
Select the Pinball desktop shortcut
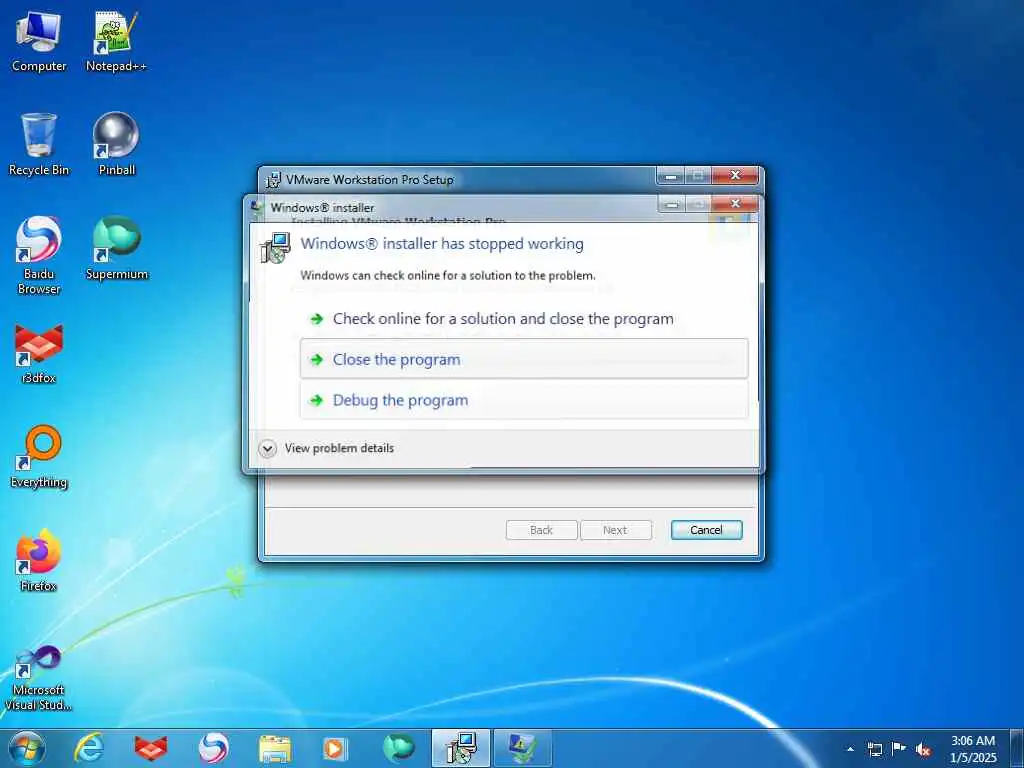(x=116, y=144)
